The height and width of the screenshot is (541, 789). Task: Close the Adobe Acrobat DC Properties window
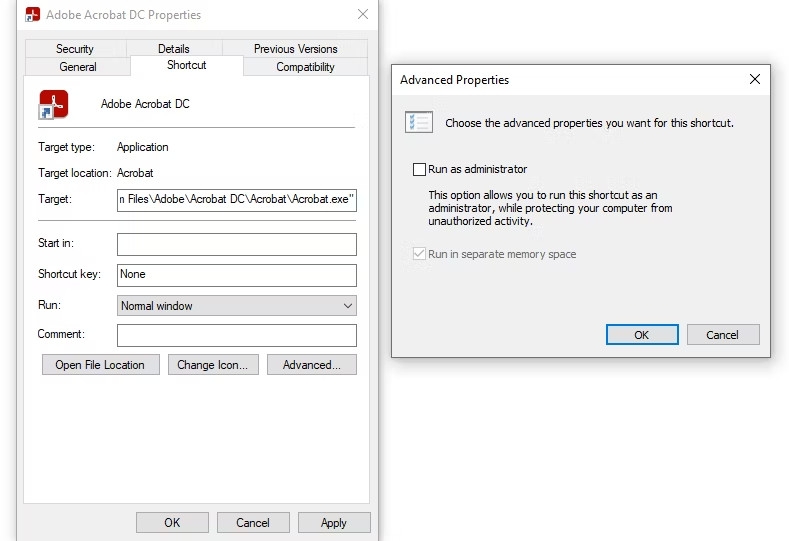[362, 15]
